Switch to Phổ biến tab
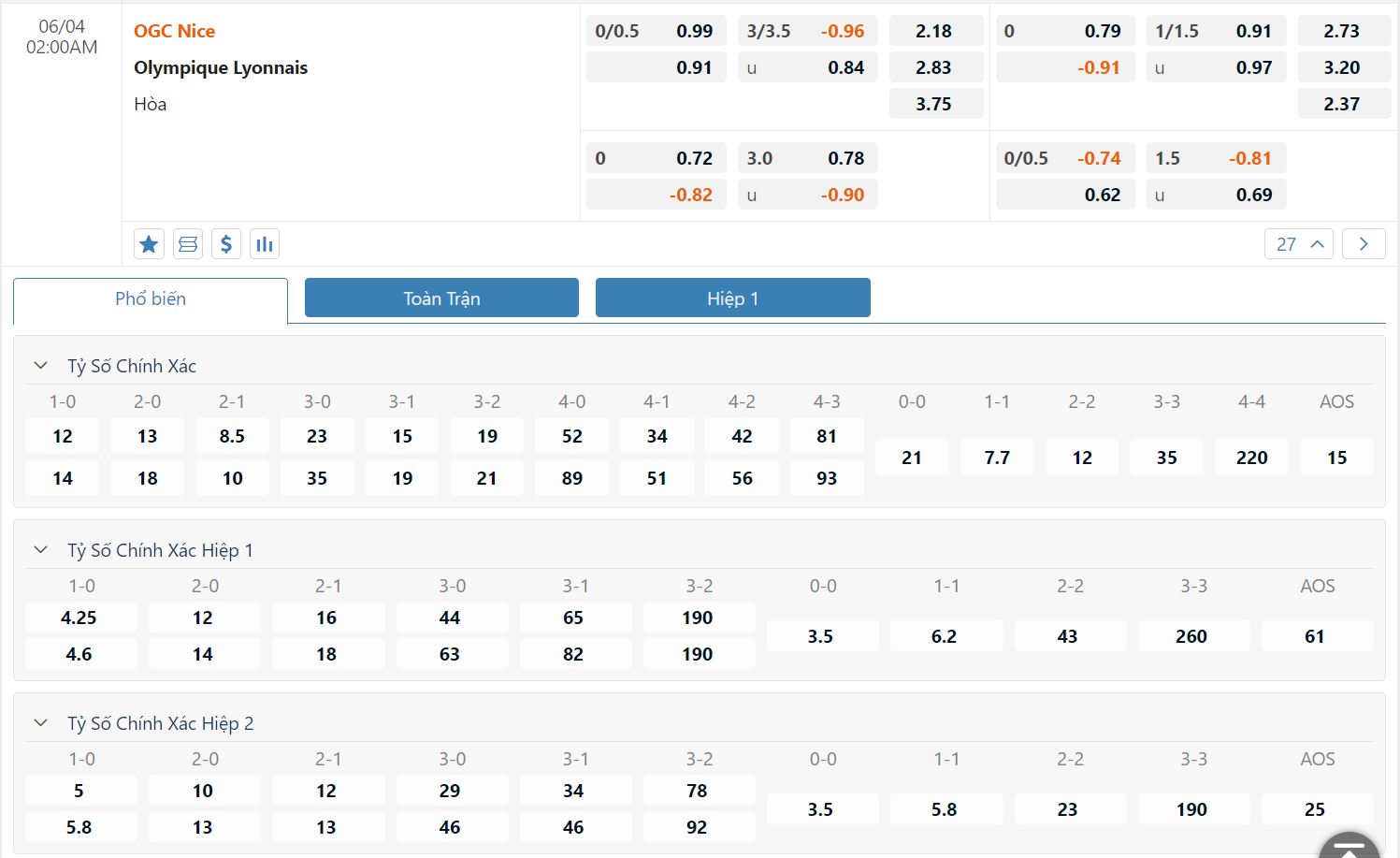1400x858 pixels. click(x=151, y=299)
